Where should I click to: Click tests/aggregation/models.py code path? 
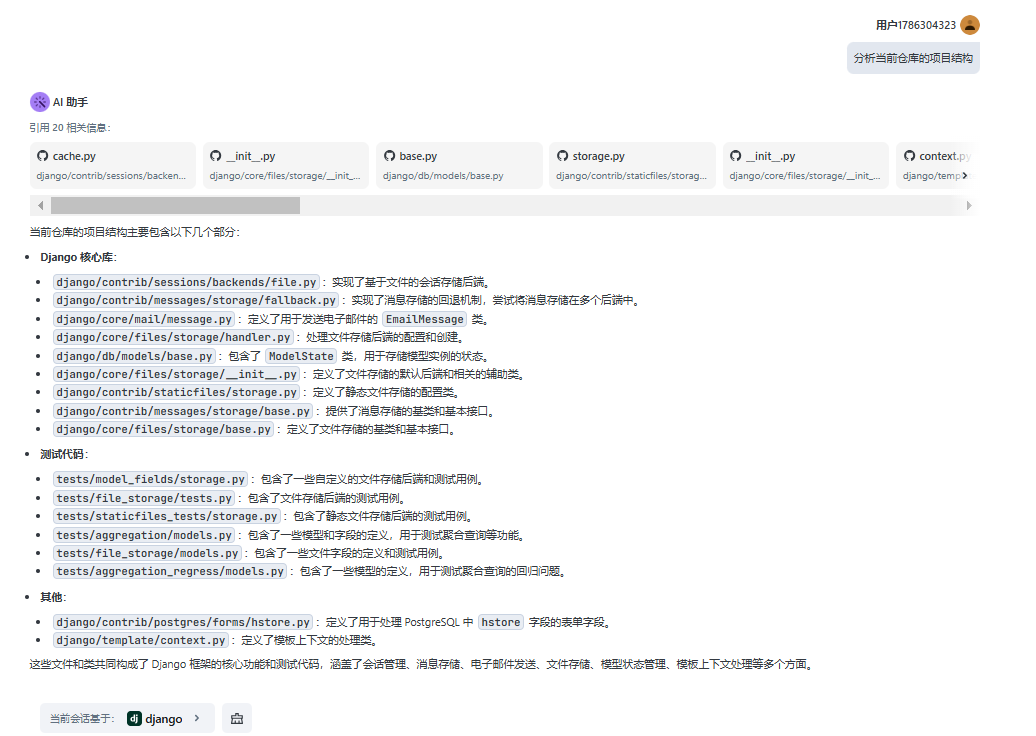click(x=144, y=535)
